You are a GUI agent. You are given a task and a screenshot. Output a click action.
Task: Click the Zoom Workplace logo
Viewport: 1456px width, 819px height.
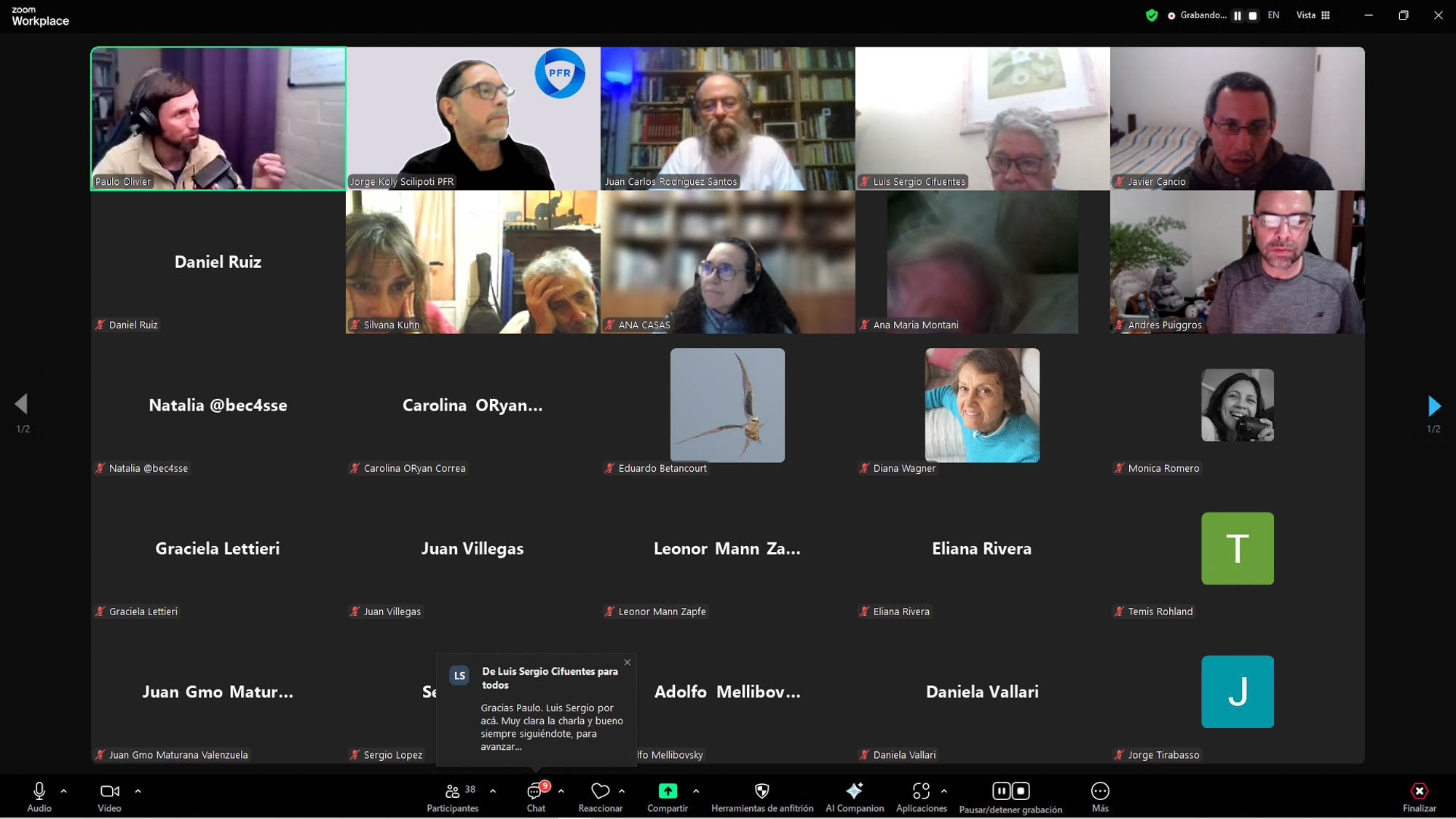(x=40, y=16)
